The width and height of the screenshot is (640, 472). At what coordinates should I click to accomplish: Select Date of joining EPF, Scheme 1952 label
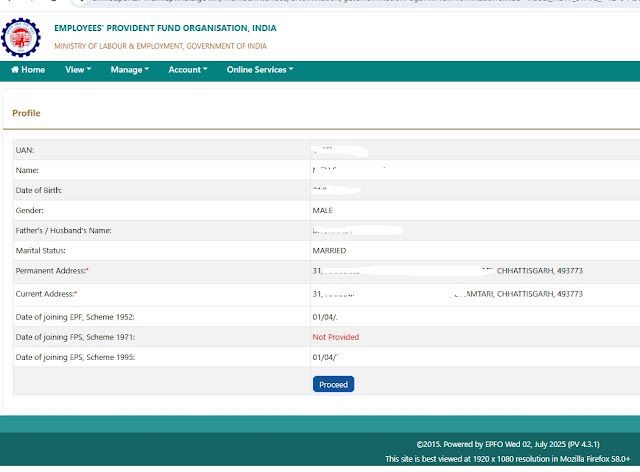(x=75, y=317)
